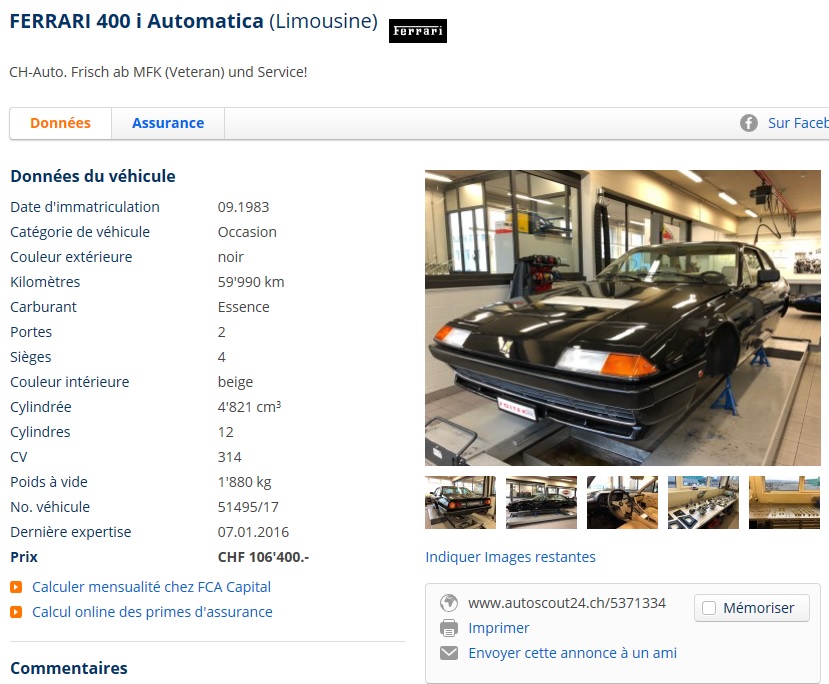Open the Assurance tab
Screen dimensions: 829x684
tap(168, 123)
